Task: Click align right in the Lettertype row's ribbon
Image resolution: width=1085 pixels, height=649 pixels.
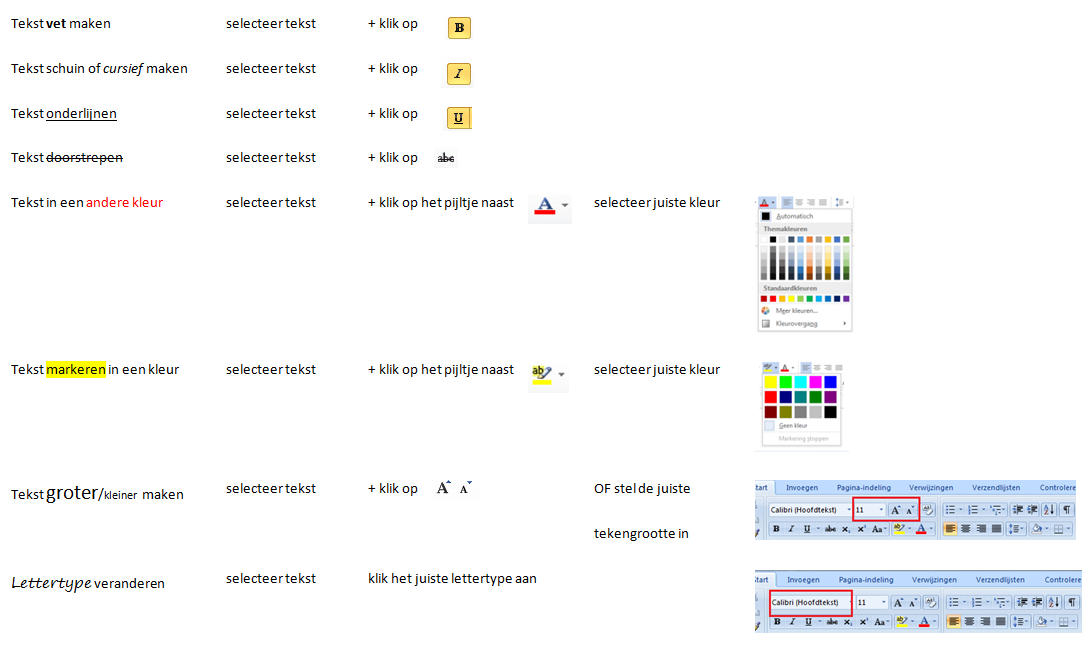Action: (x=985, y=622)
